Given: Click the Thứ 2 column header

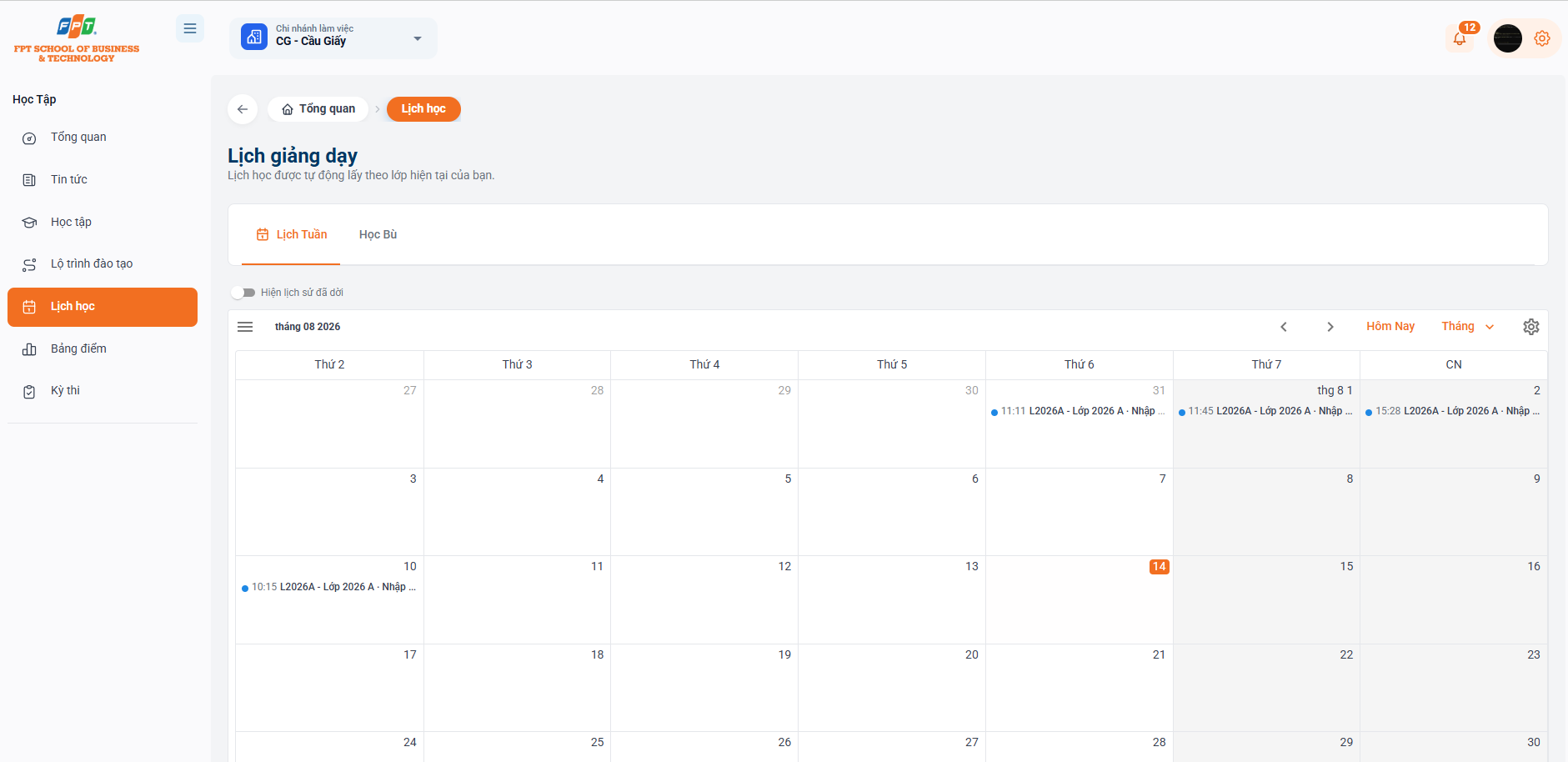Looking at the screenshot, I should tap(329, 364).
